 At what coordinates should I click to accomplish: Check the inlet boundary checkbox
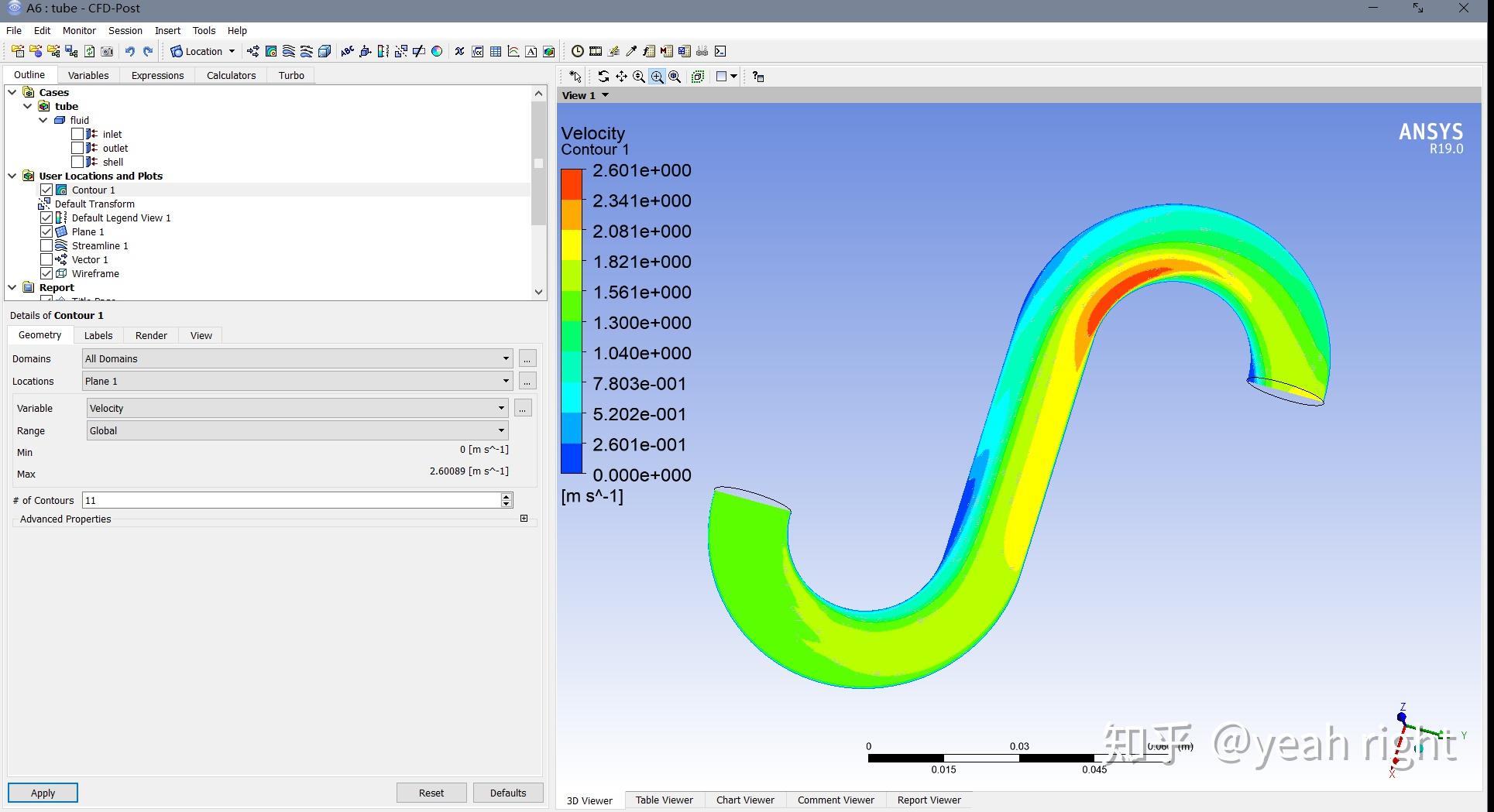pyautogui.click(x=77, y=135)
